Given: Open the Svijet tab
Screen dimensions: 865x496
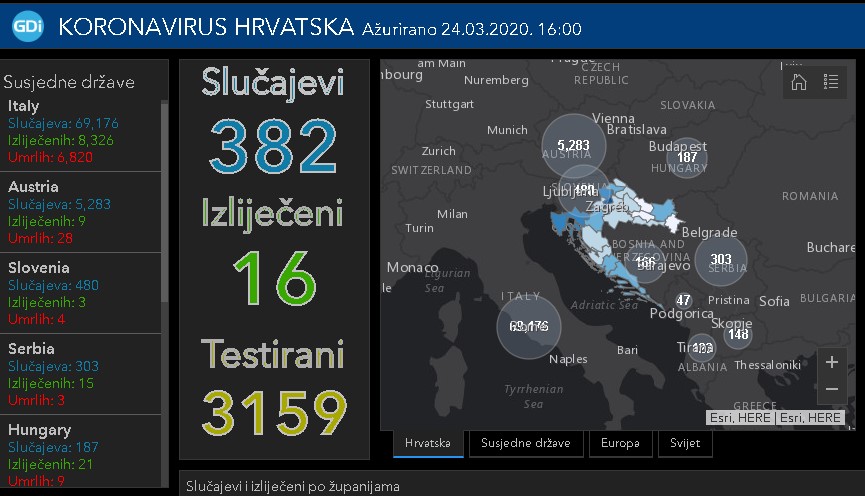Looking at the screenshot, I should 686,443.
